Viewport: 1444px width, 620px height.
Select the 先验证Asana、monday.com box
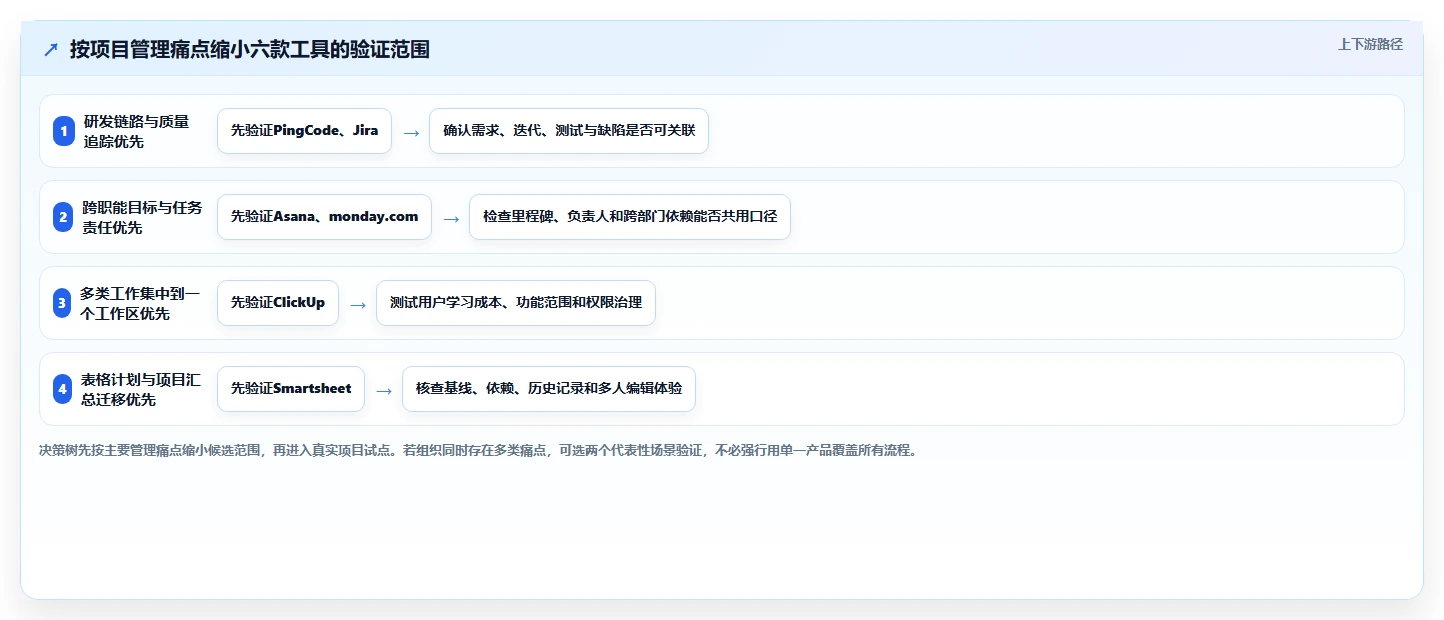pyautogui.click(x=324, y=217)
